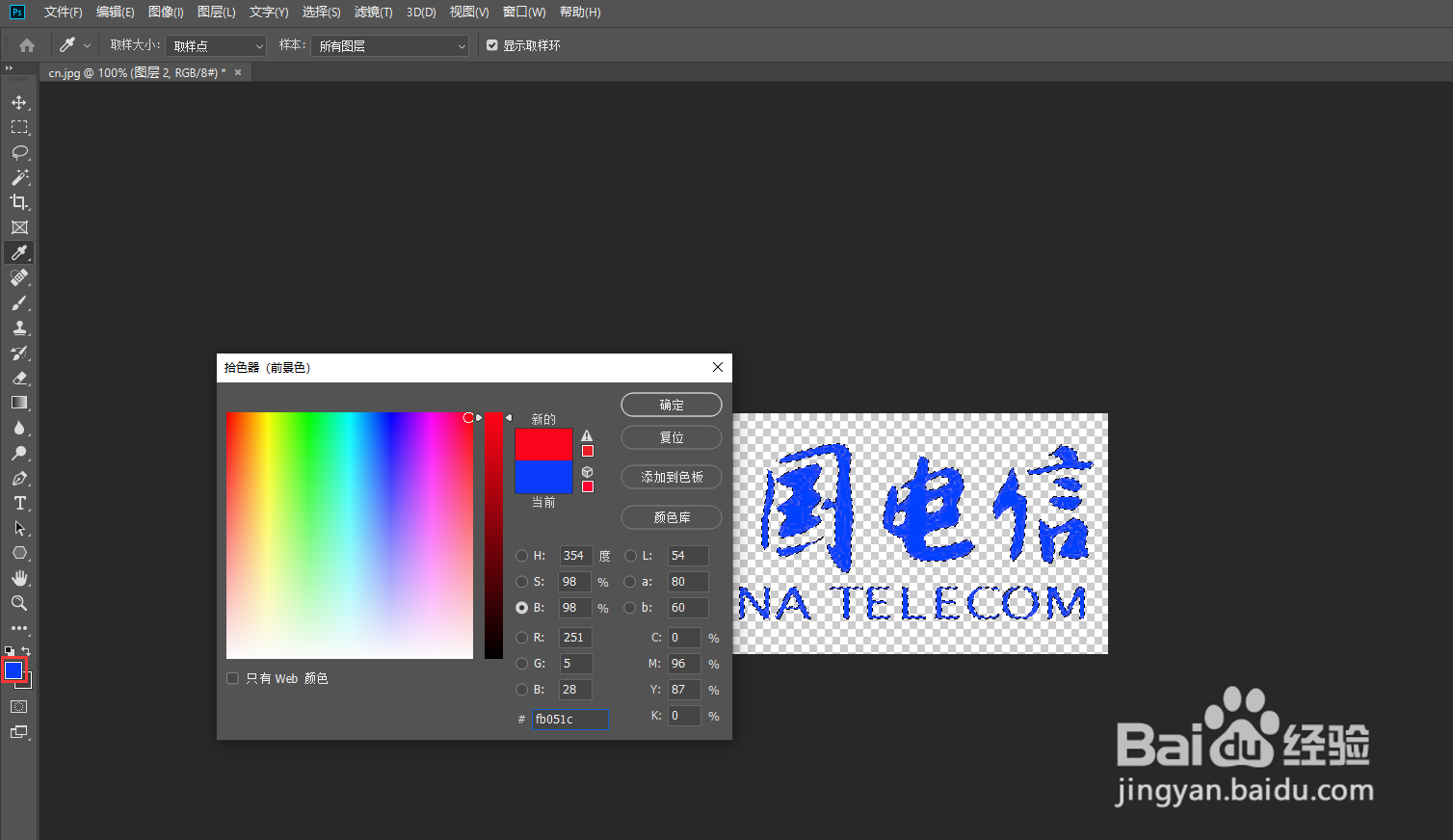The width and height of the screenshot is (1453, 840).
Task: Select the Path Selection tool
Action: [19, 528]
